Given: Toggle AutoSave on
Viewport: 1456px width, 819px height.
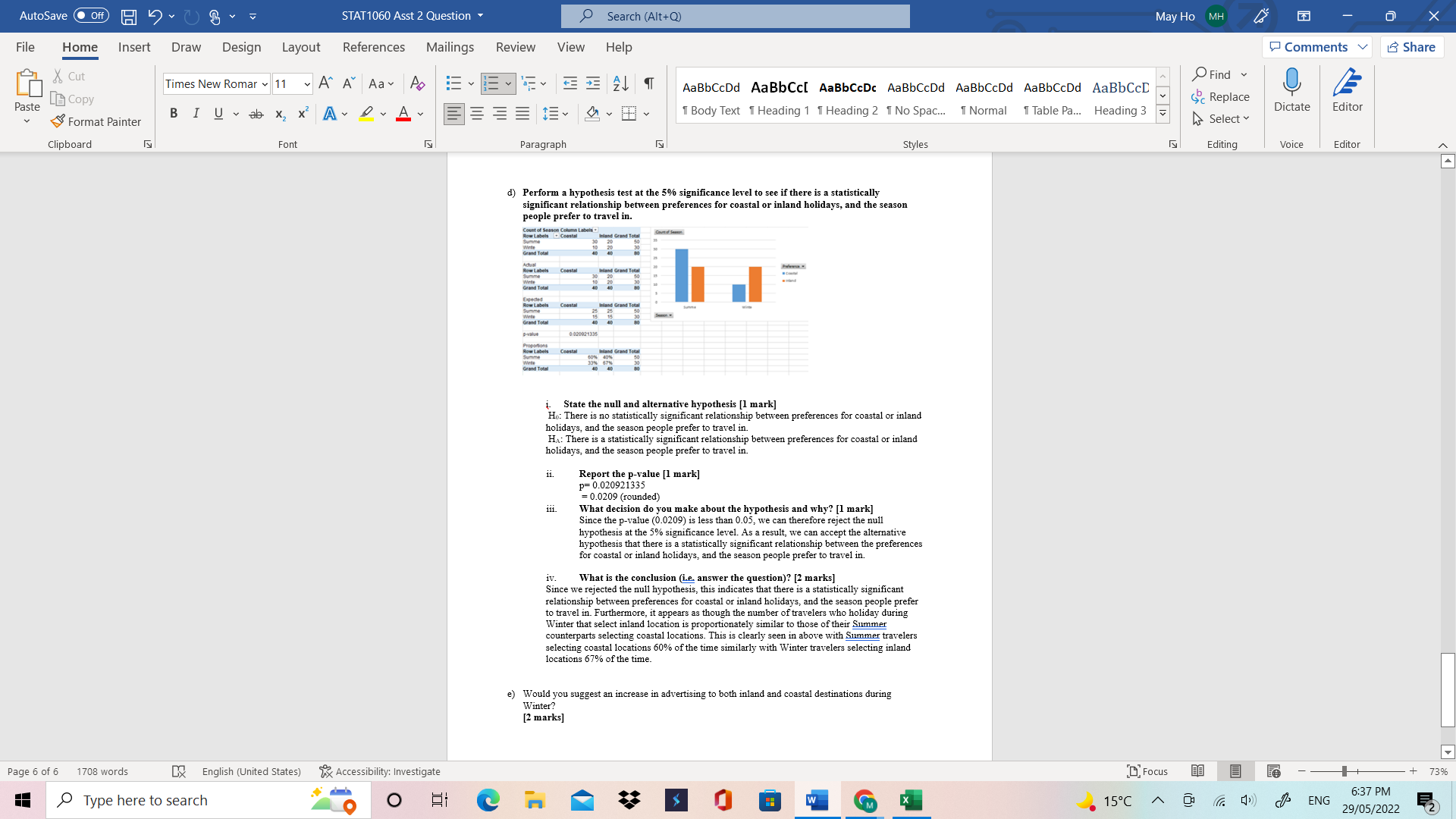Looking at the screenshot, I should (x=90, y=15).
